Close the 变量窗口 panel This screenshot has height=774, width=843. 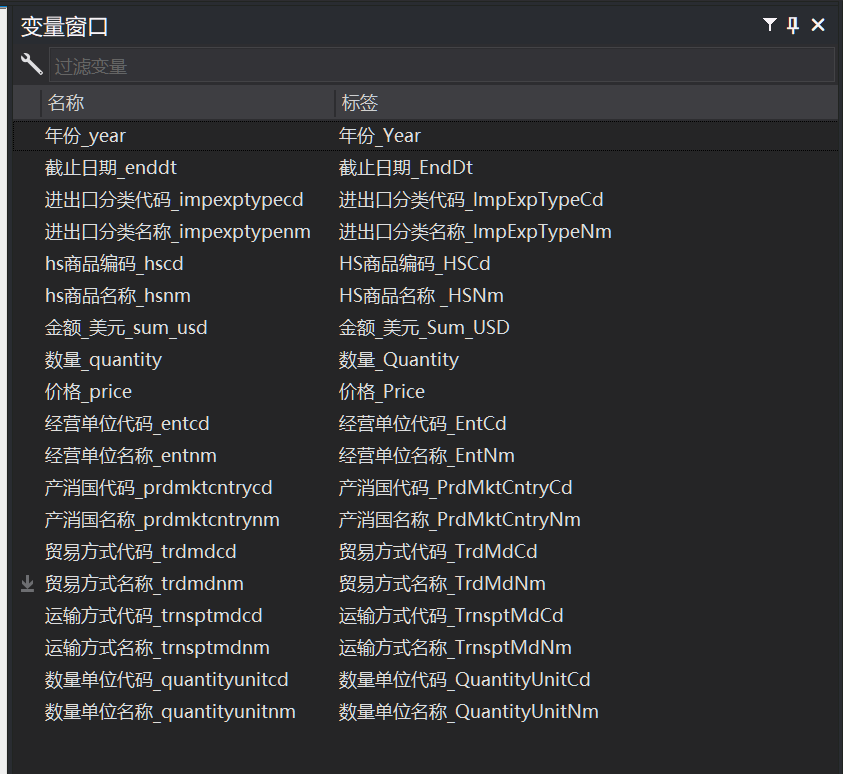pyautogui.click(x=818, y=25)
